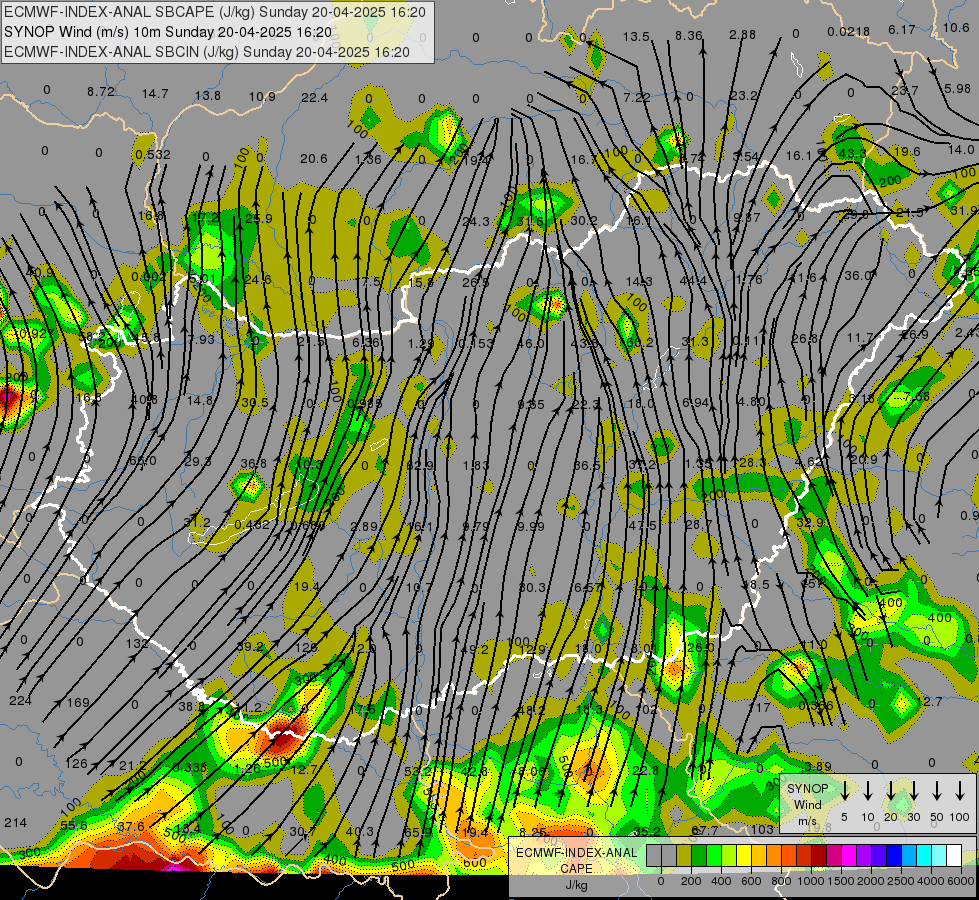Select the white swatch in CAPE colorbar
The height and width of the screenshot is (900, 979).
click(953, 856)
